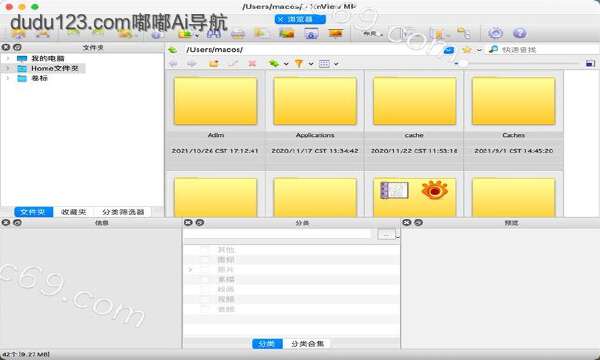Expand the Home文件夹 tree item
The width and height of the screenshot is (600, 360).
[x=8, y=68]
